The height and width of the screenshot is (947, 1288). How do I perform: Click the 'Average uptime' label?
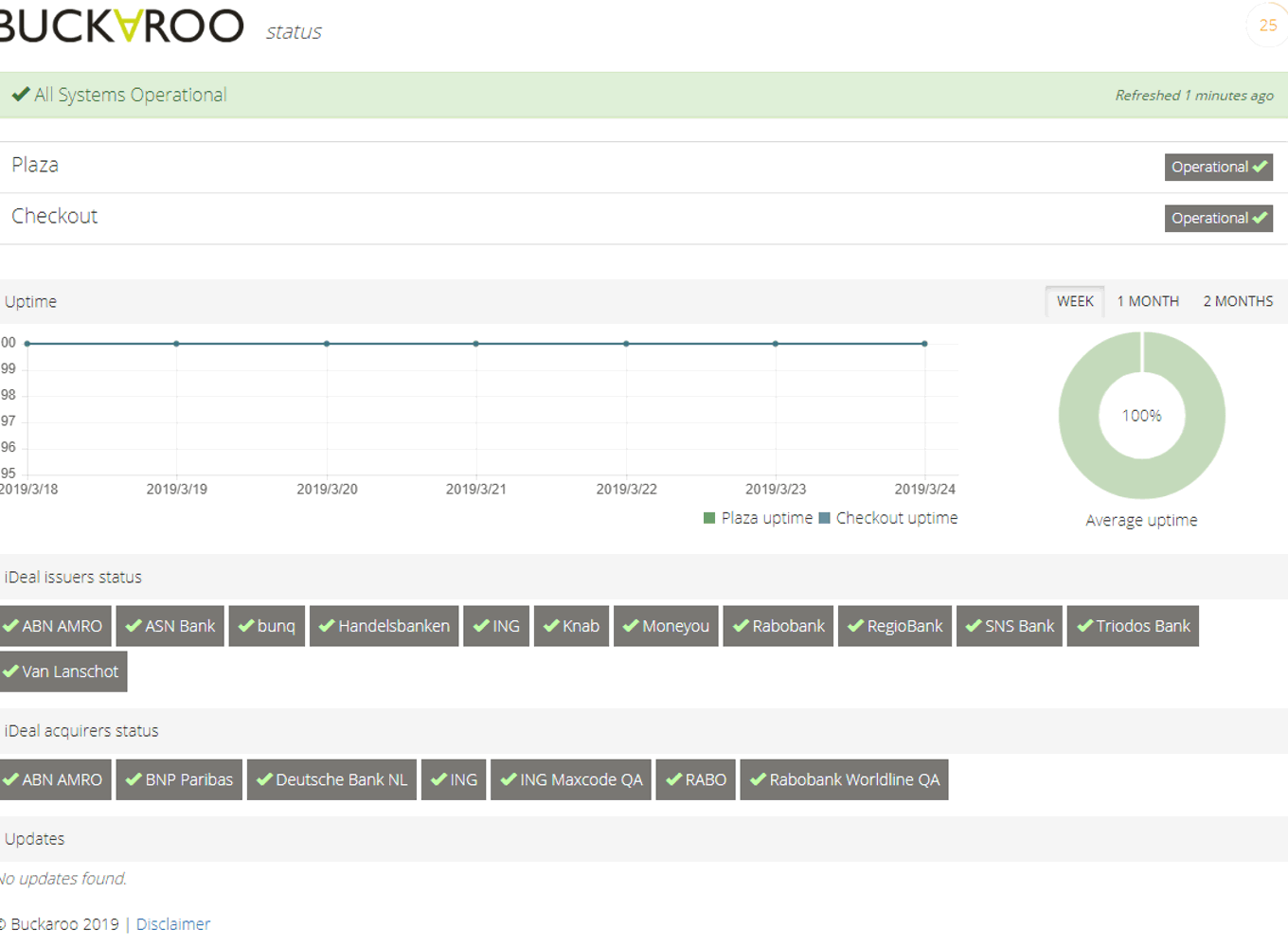pyautogui.click(x=1141, y=520)
